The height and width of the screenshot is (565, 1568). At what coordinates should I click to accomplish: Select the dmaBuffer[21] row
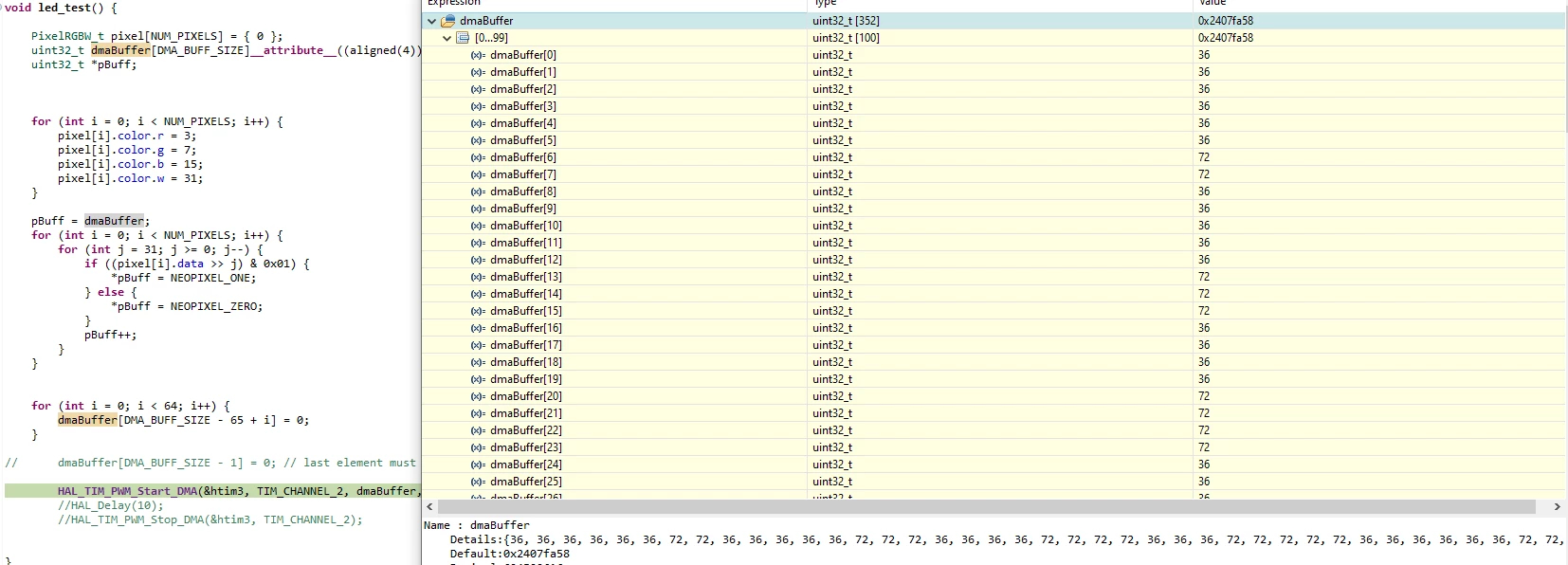(994, 413)
